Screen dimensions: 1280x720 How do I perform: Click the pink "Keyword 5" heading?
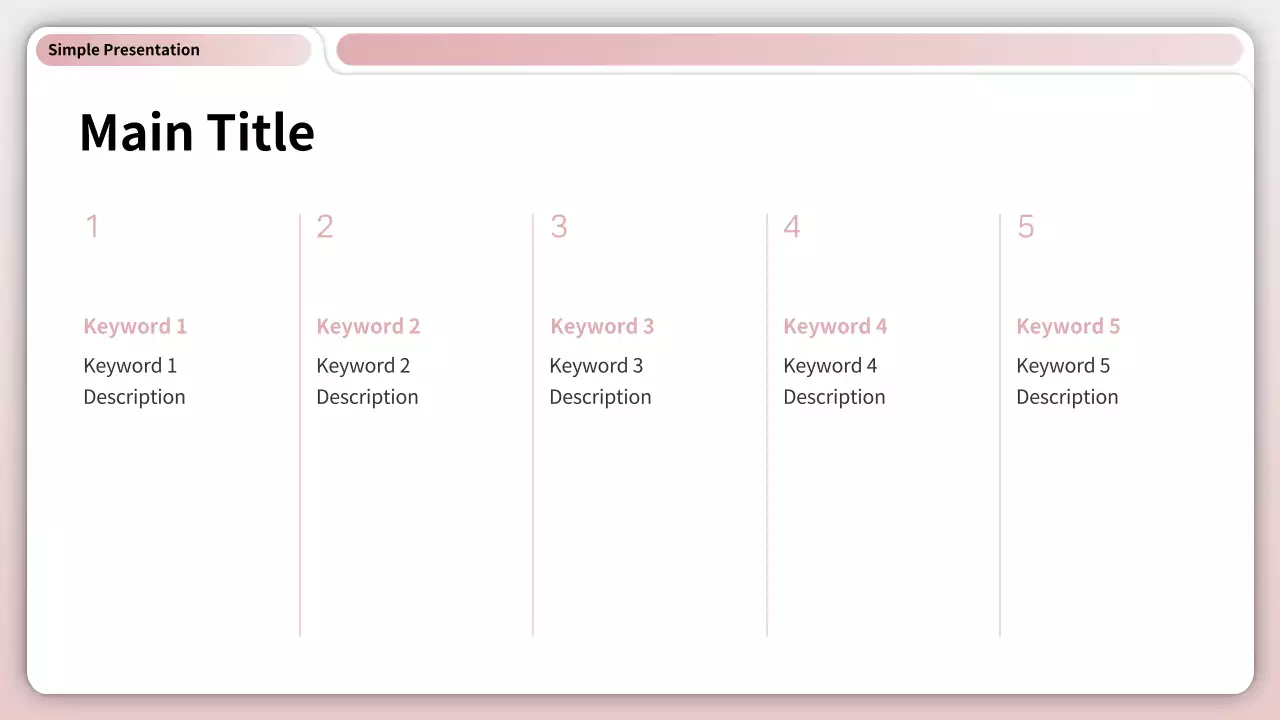1068,326
